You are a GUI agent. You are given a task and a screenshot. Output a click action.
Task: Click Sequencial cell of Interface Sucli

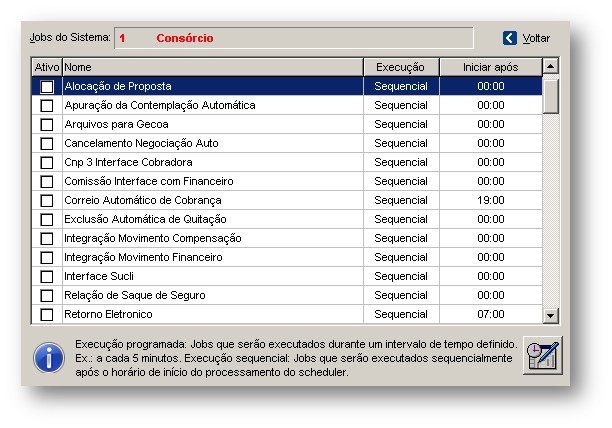click(401, 276)
